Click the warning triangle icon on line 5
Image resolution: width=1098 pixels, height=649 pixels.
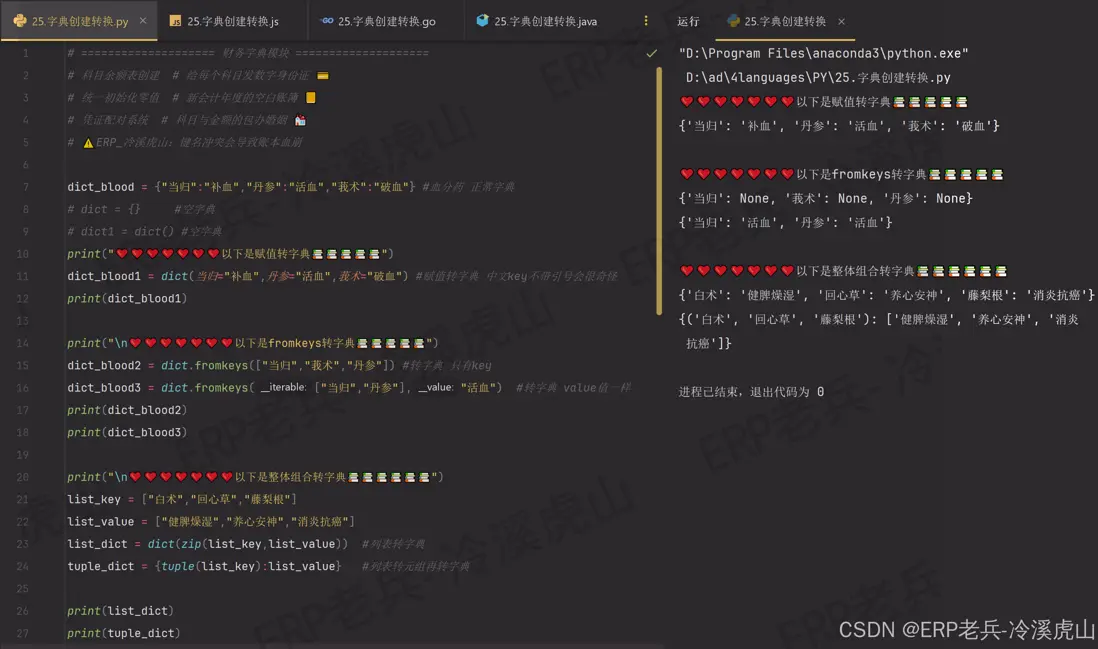pos(88,143)
